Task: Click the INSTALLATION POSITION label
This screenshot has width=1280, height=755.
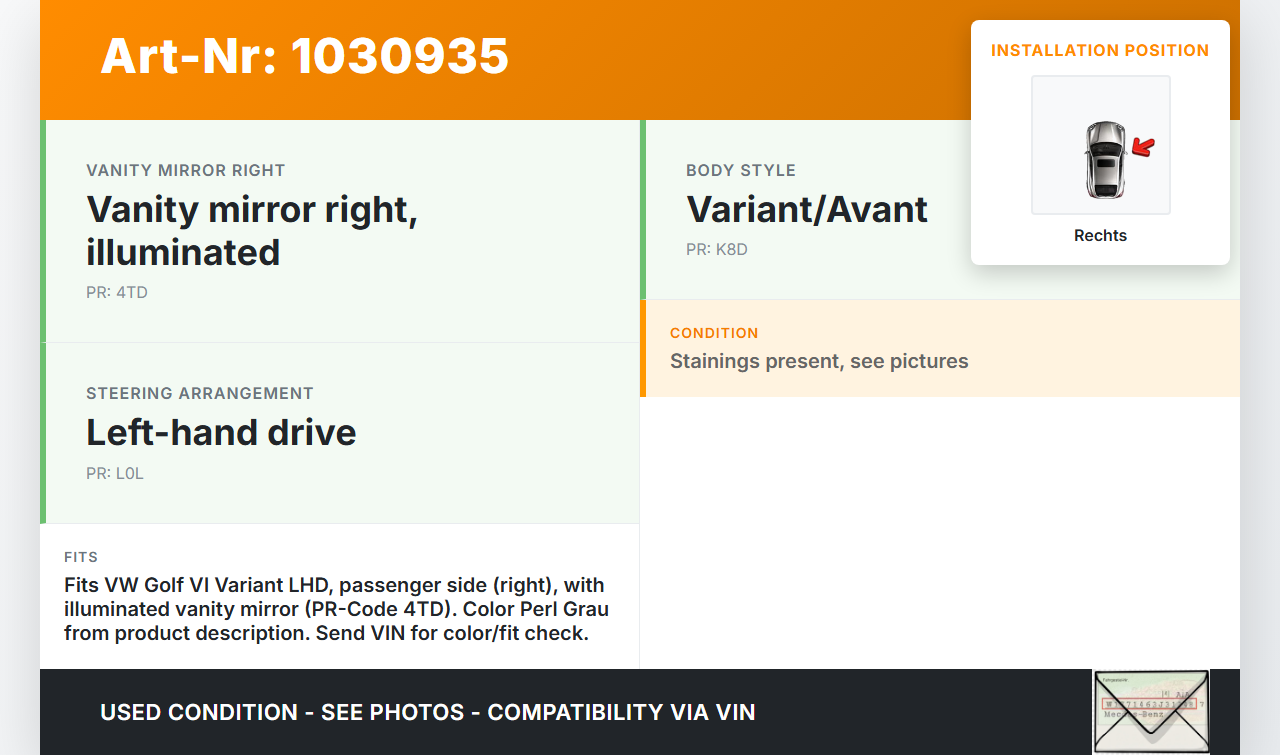Action: coord(1100,50)
